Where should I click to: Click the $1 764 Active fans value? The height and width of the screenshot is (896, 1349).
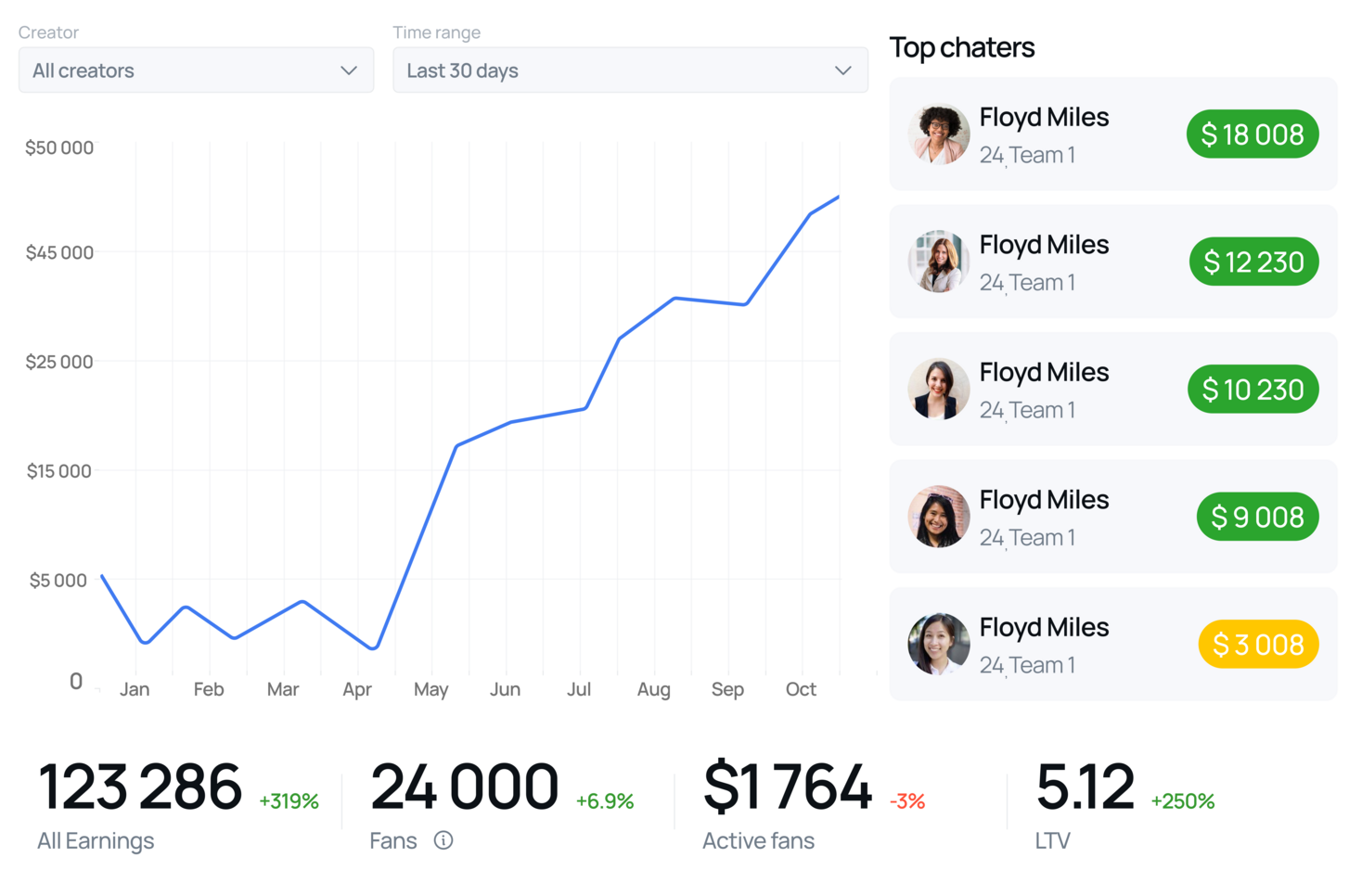788,787
